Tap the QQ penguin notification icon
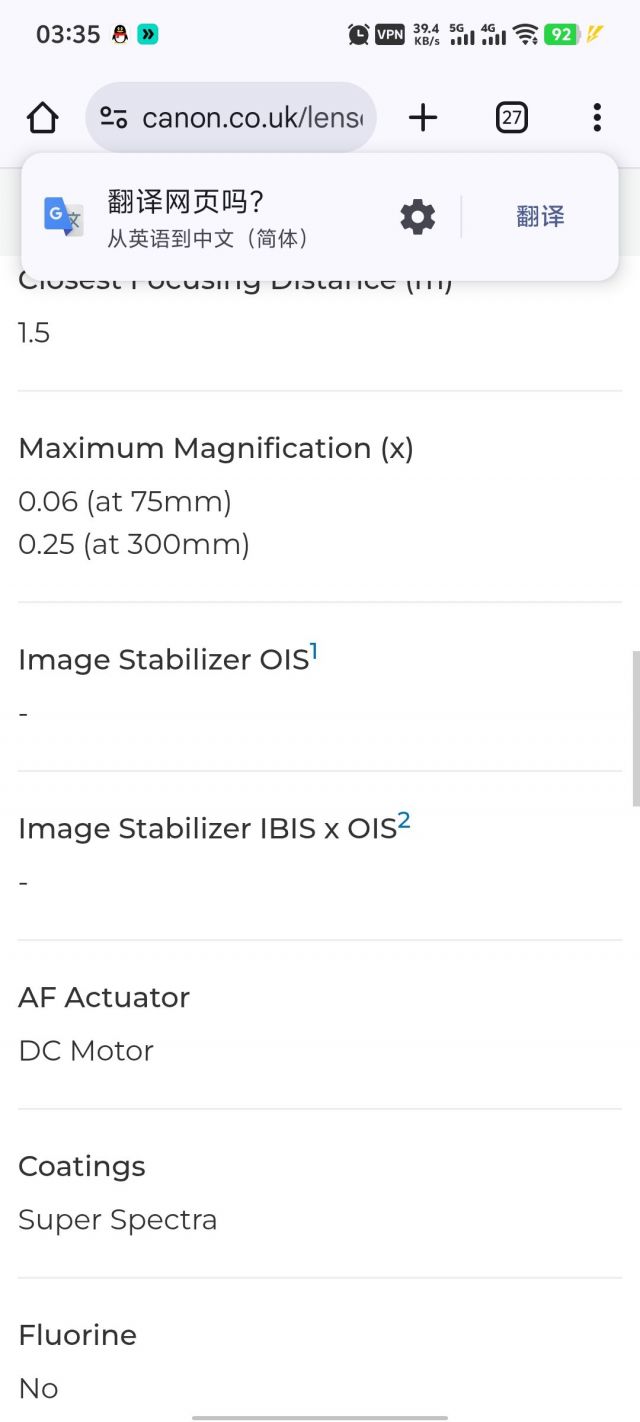Screen dimensions: 640x1422 [x=120, y=34]
